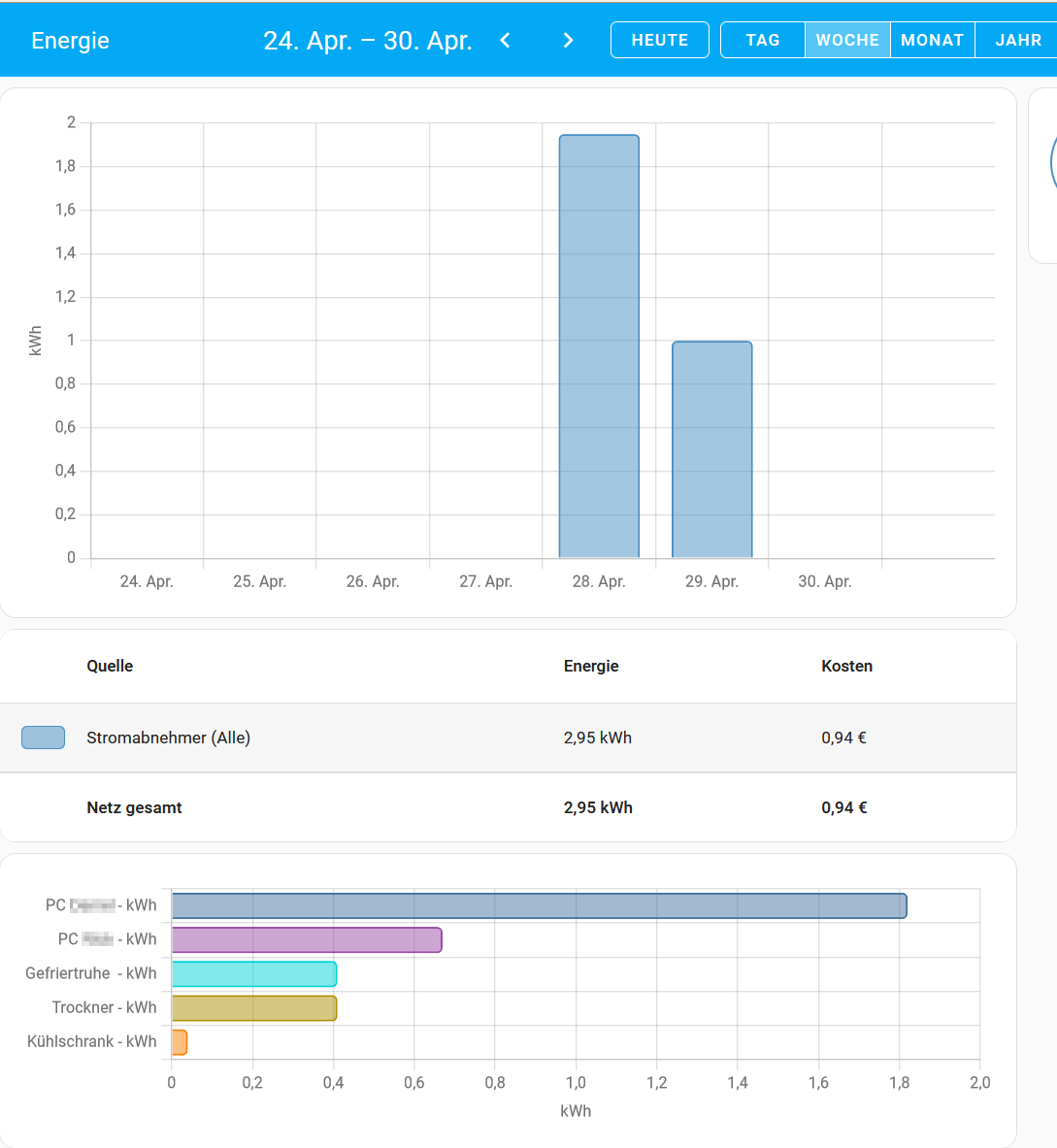Image resolution: width=1057 pixels, height=1148 pixels.
Task: Click the HEUTE button
Action: click(x=660, y=40)
